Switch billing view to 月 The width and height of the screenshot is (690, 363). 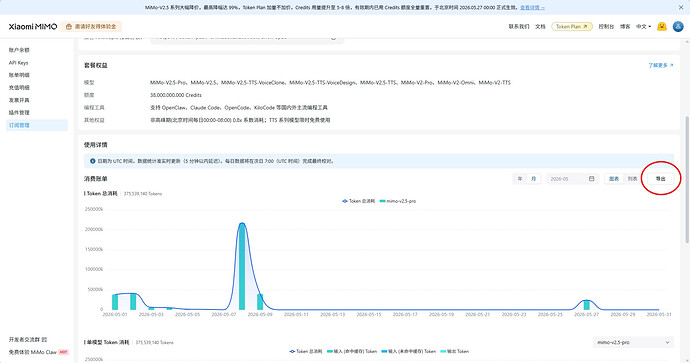533,179
